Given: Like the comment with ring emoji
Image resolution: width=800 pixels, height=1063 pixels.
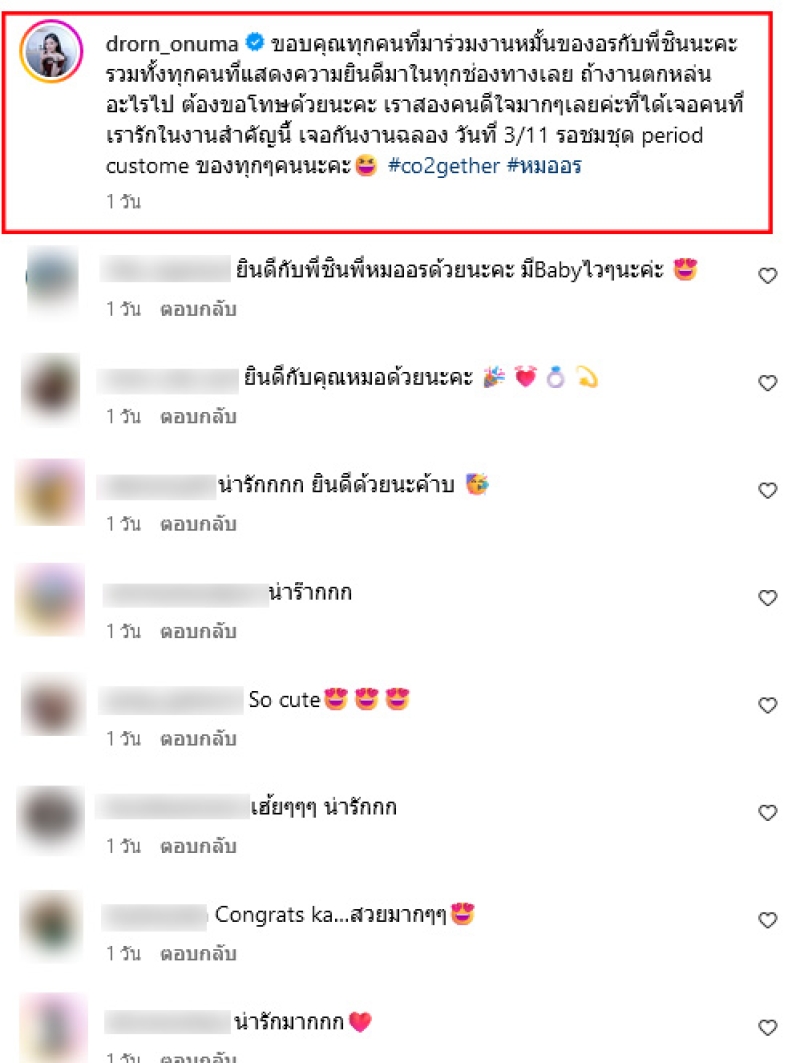Looking at the screenshot, I should click(767, 383).
